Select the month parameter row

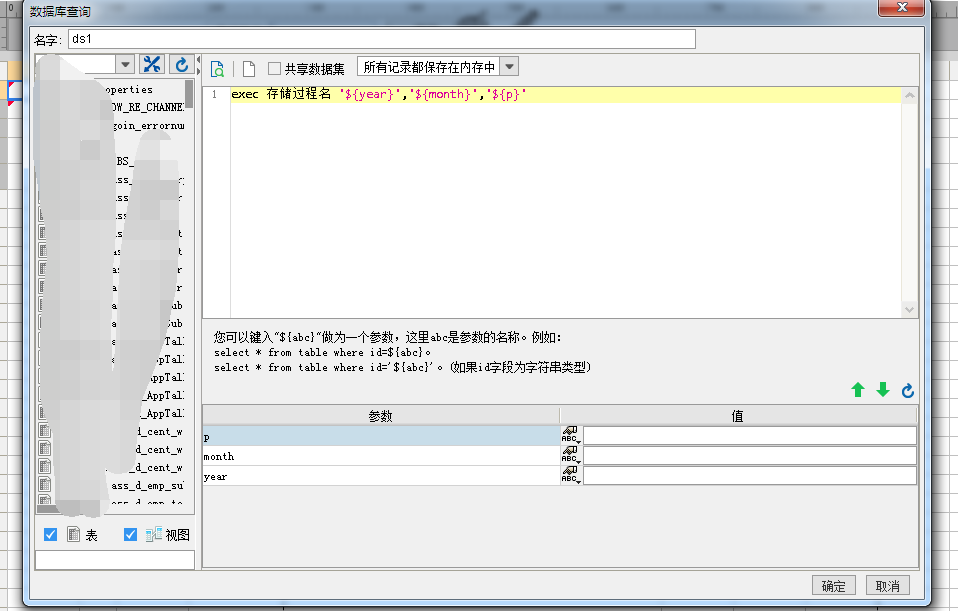tap(381, 456)
